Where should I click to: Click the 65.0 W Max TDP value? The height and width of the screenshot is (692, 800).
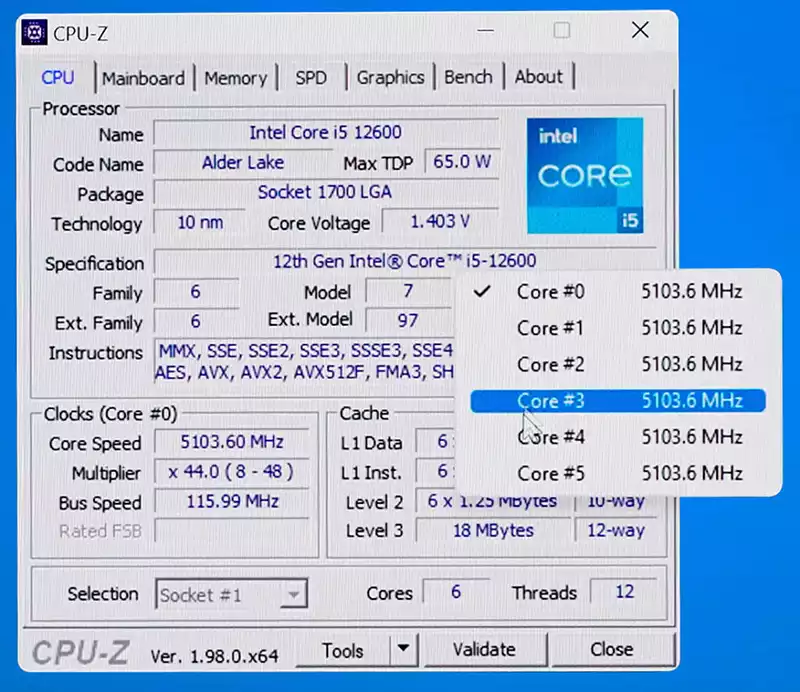(462, 162)
